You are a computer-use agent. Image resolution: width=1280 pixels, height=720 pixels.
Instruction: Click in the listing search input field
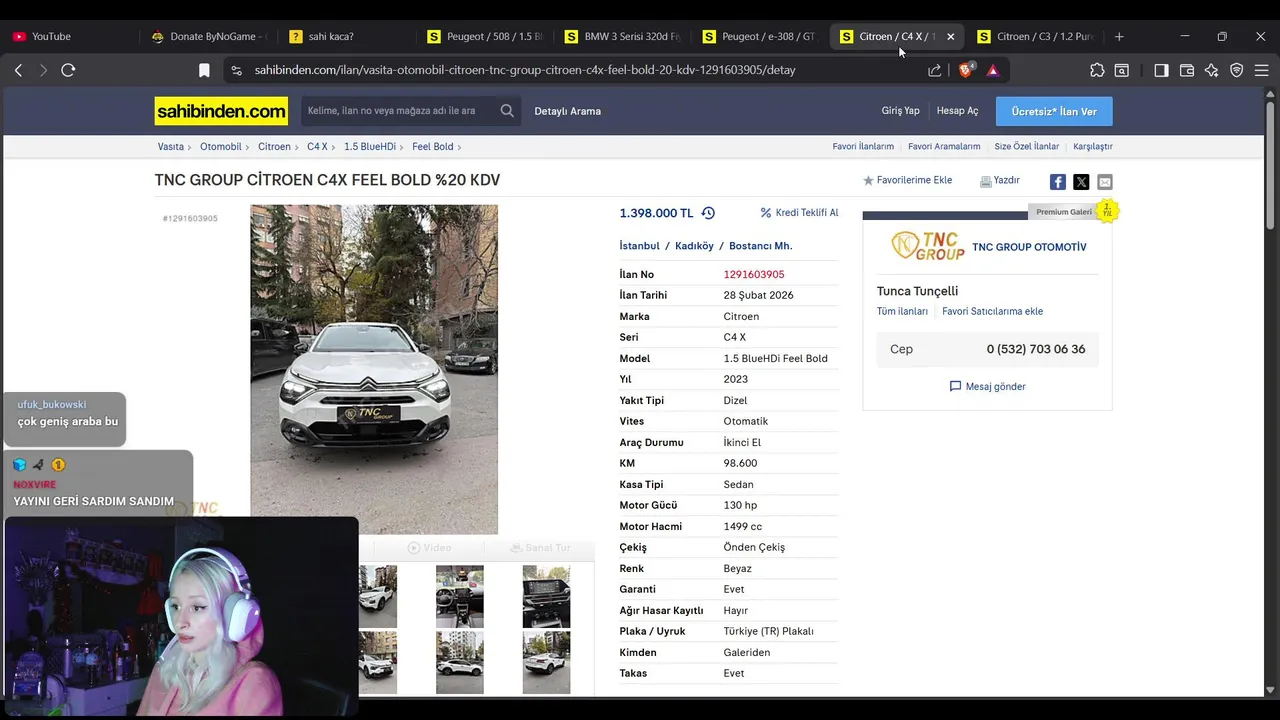(x=398, y=111)
